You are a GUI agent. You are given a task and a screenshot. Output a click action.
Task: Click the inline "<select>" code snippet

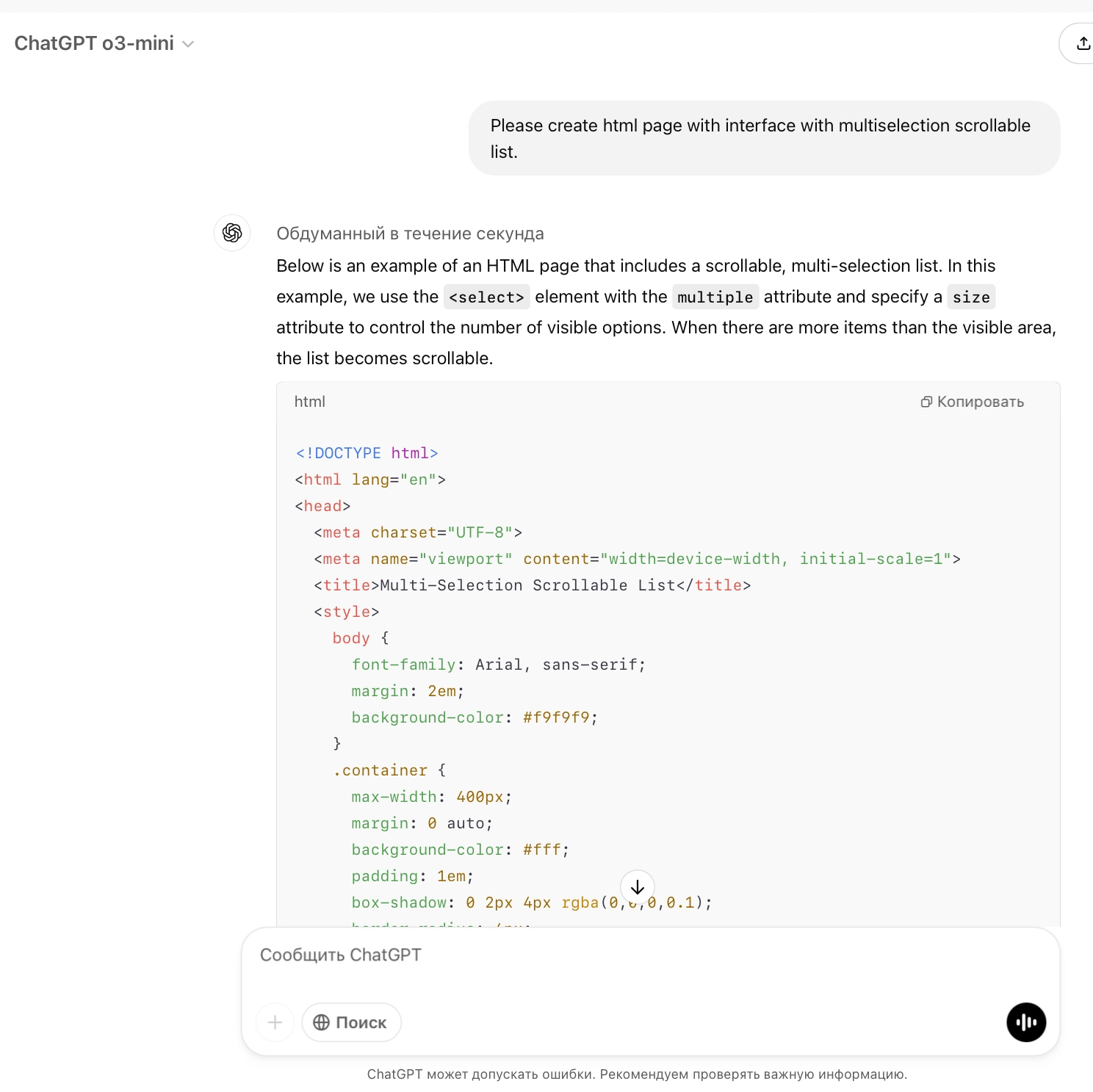pos(486,297)
